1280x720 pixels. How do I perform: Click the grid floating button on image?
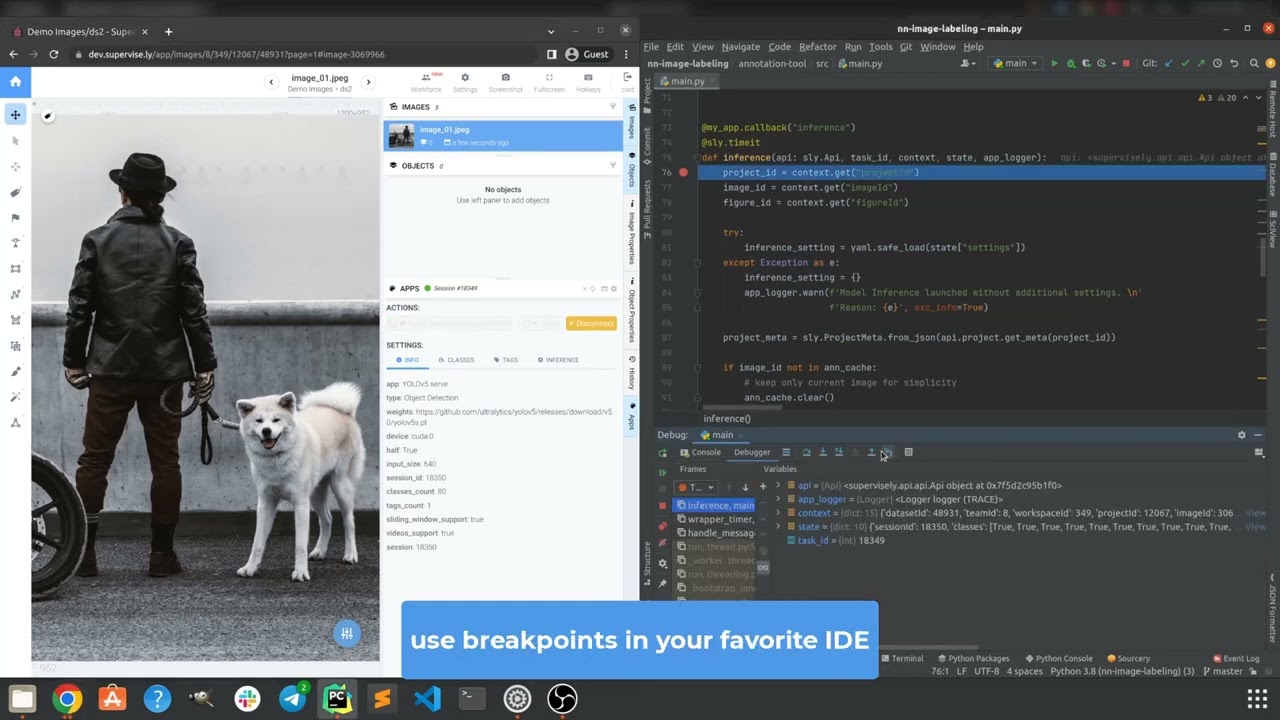347,633
